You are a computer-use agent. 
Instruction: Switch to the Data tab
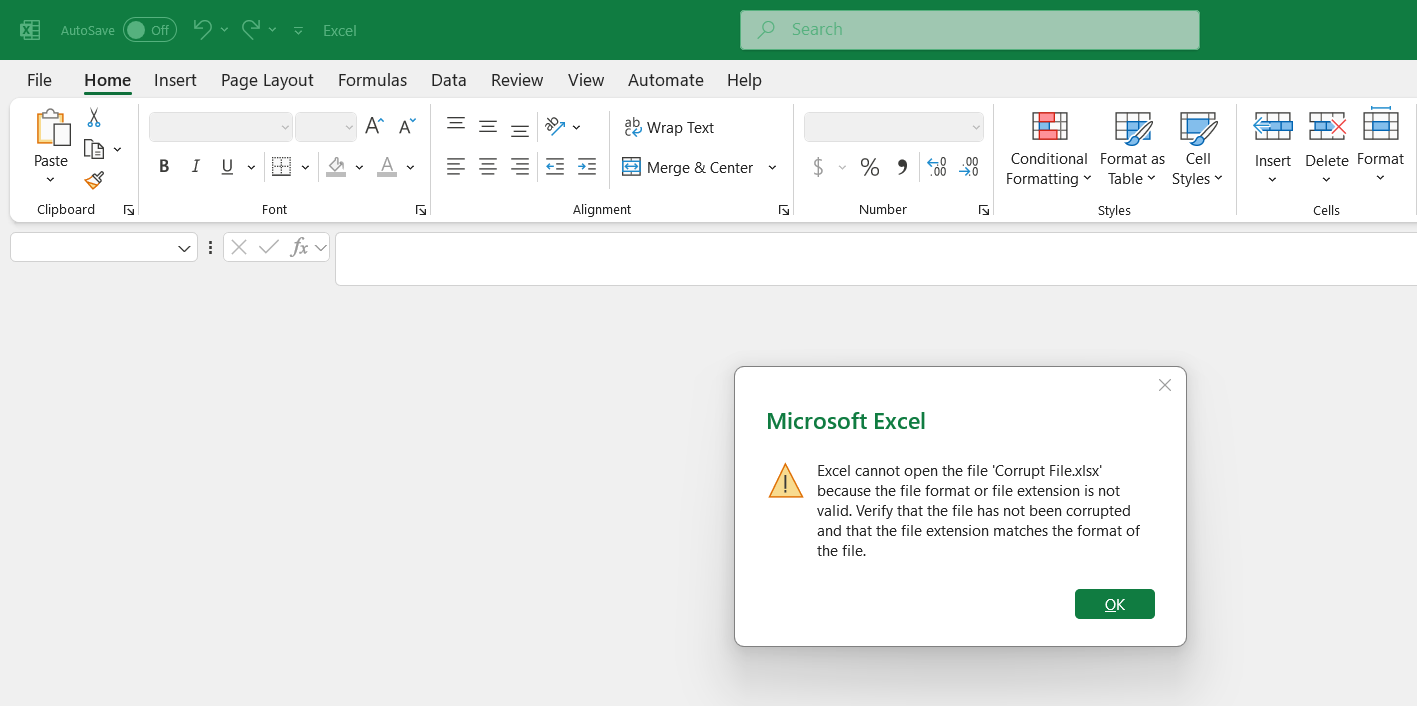click(449, 80)
